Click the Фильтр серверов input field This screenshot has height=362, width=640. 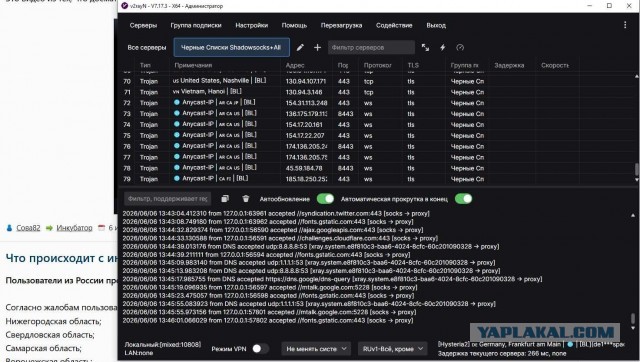pyautogui.click(x=371, y=47)
